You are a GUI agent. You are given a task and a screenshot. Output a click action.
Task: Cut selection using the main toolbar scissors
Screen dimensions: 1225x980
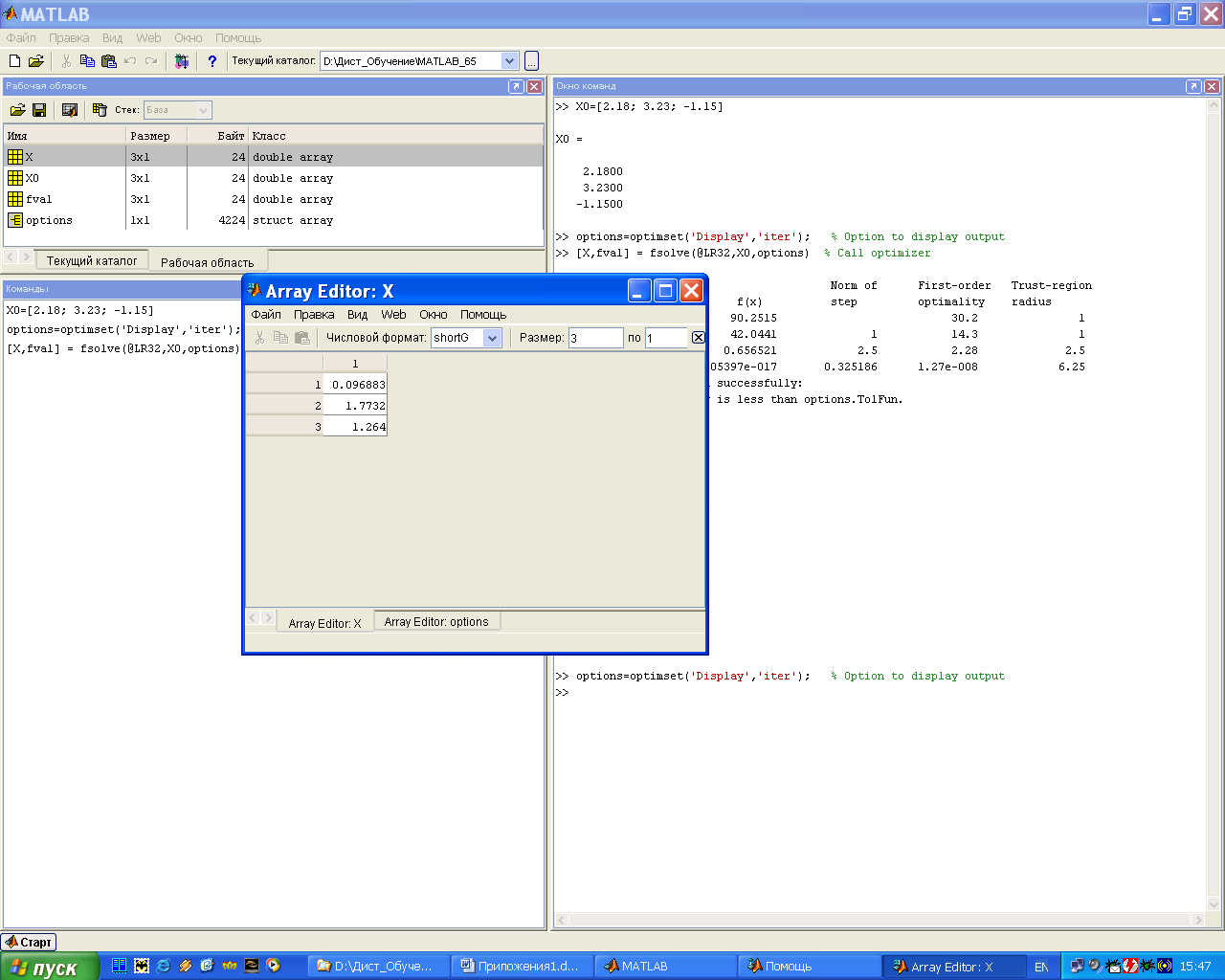[x=66, y=61]
